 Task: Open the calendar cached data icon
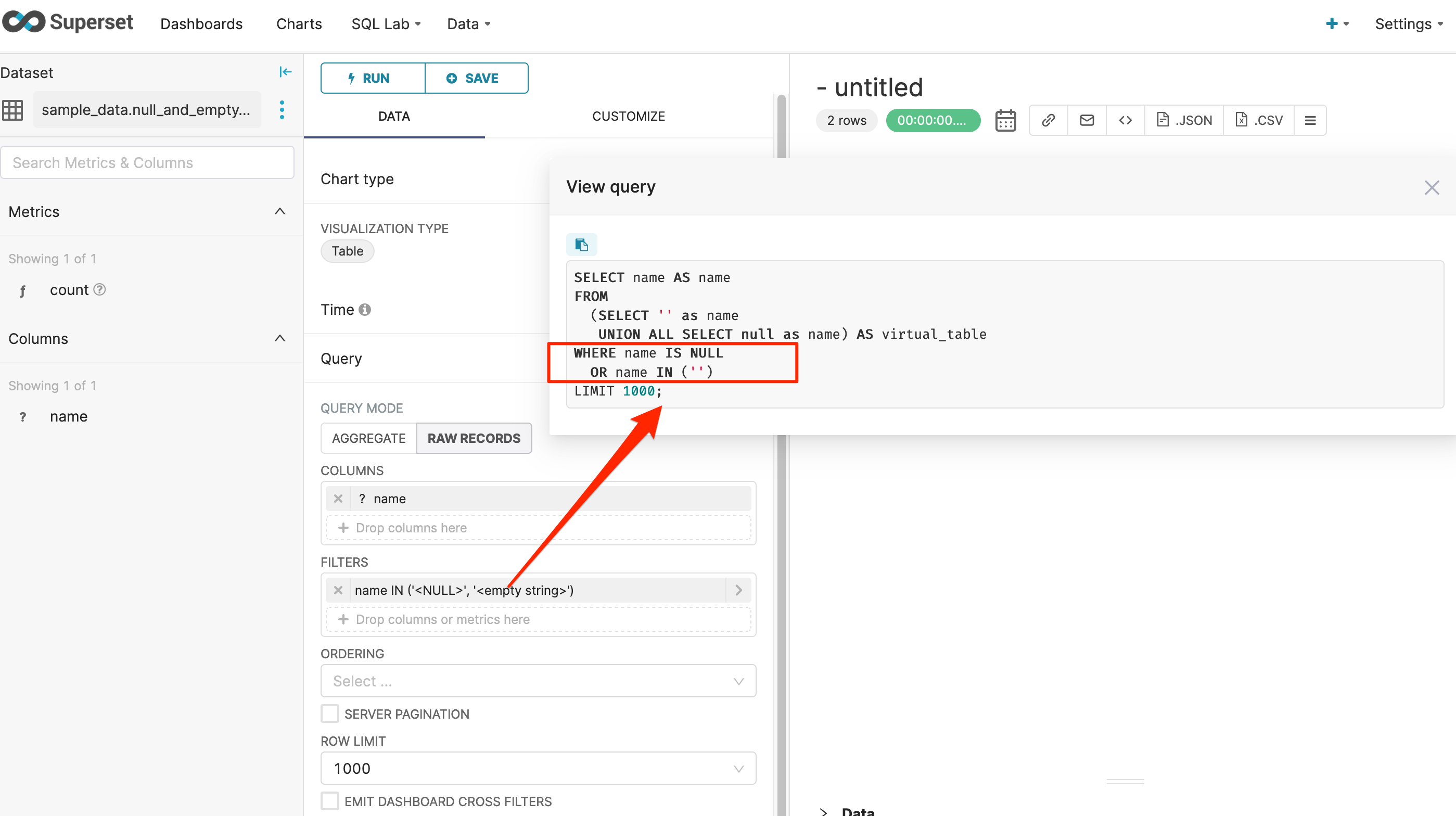(1005, 120)
